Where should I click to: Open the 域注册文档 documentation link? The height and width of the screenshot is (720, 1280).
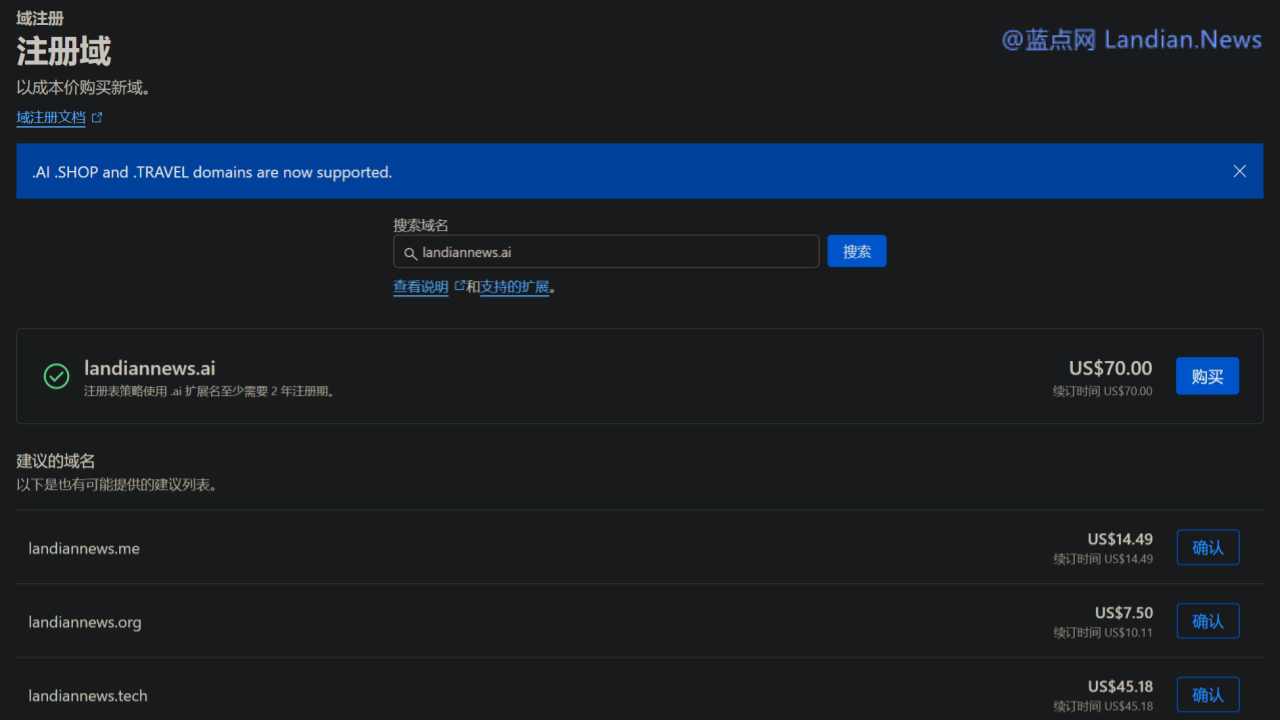[x=51, y=118]
